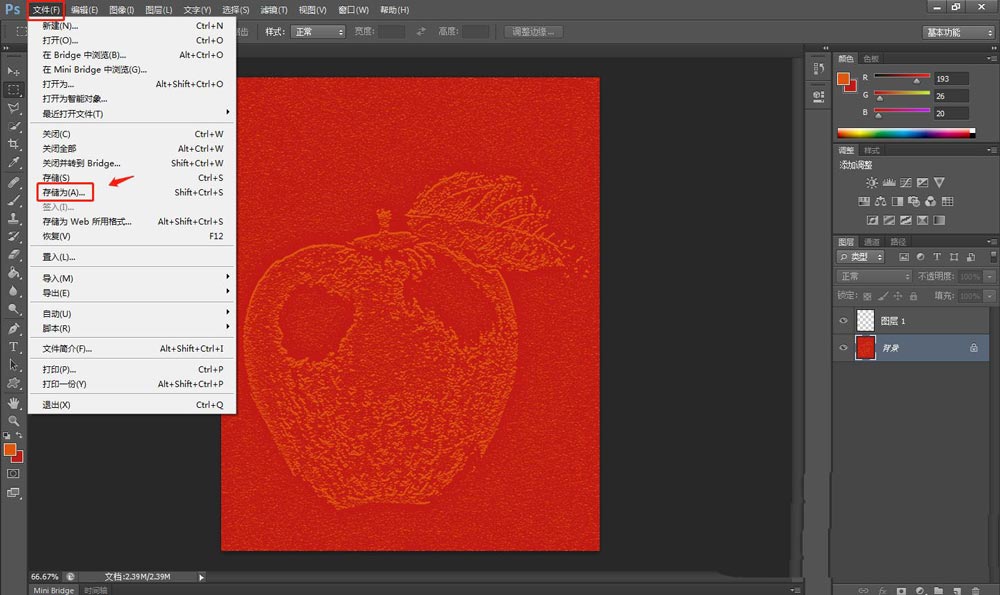Select the Move tool in the toolbox
The height and width of the screenshot is (595, 1000).
[x=14, y=72]
